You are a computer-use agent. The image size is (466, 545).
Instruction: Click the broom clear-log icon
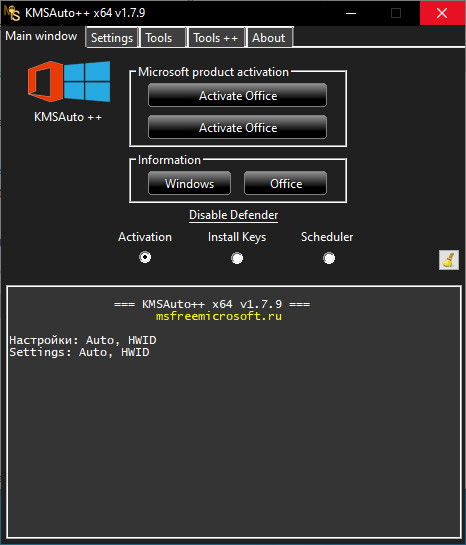pos(449,260)
